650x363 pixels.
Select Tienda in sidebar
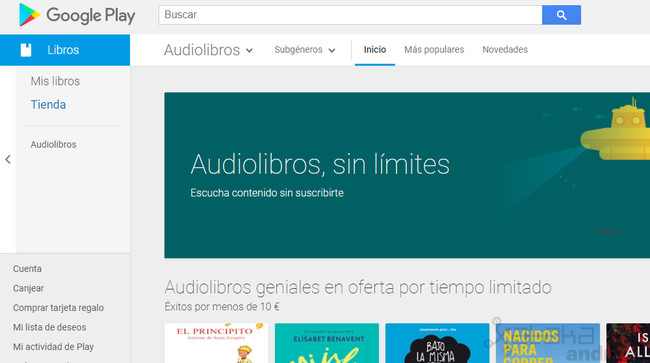(48, 104)
